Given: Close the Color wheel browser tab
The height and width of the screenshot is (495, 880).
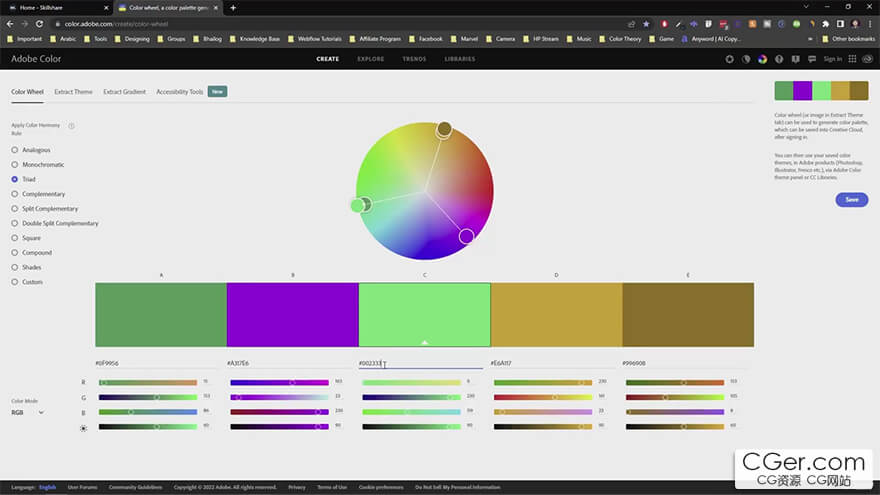Looking at the screenshot, I should point(216,8).
